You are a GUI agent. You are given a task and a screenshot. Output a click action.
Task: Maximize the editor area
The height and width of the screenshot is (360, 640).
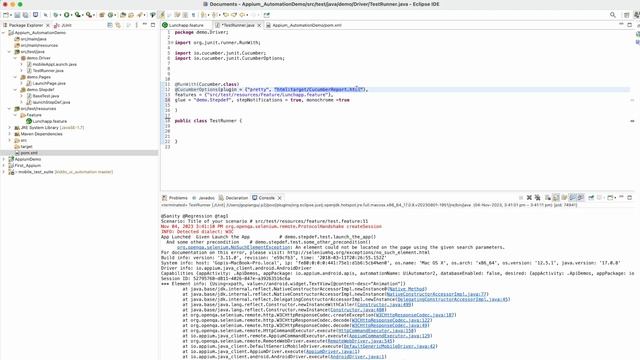(629, 25)
